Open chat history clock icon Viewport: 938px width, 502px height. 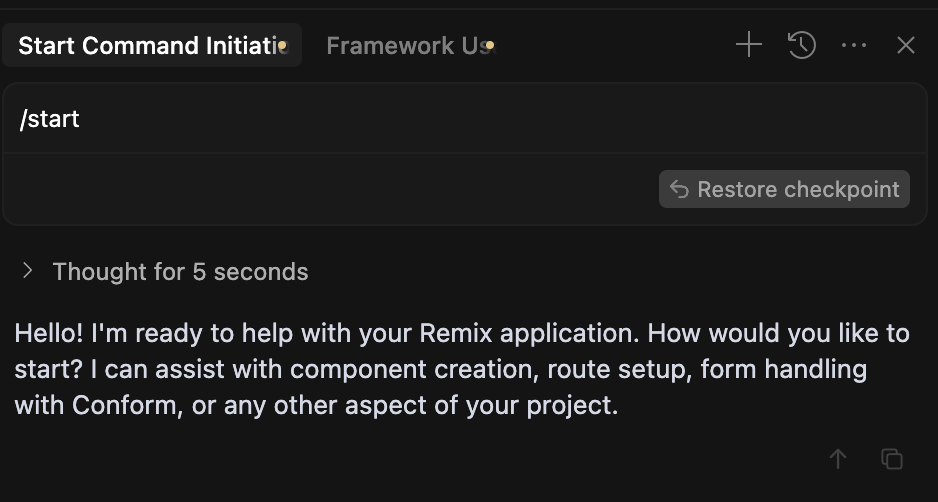pos(802,45)
